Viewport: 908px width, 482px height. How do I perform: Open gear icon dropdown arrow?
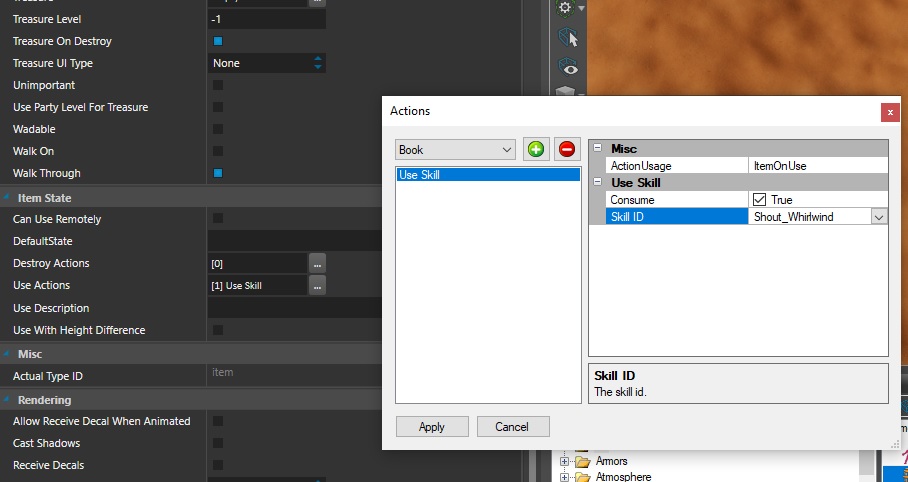tap(581, 9)
